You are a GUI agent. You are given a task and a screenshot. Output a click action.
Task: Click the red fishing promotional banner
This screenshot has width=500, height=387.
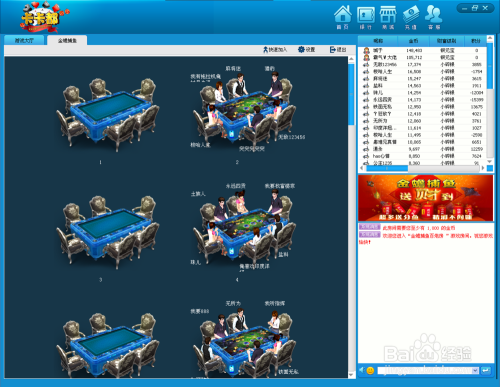pyautogui.click(x=425, y=198)
